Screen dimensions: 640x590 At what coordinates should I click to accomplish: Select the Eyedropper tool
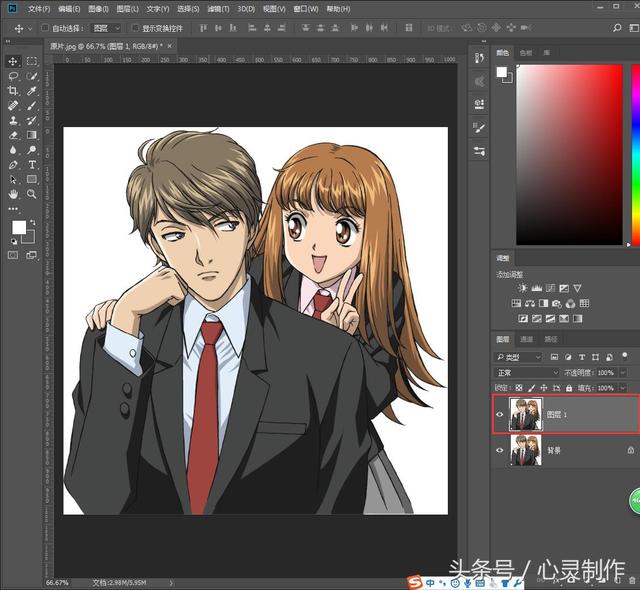[x=31, y=91]
